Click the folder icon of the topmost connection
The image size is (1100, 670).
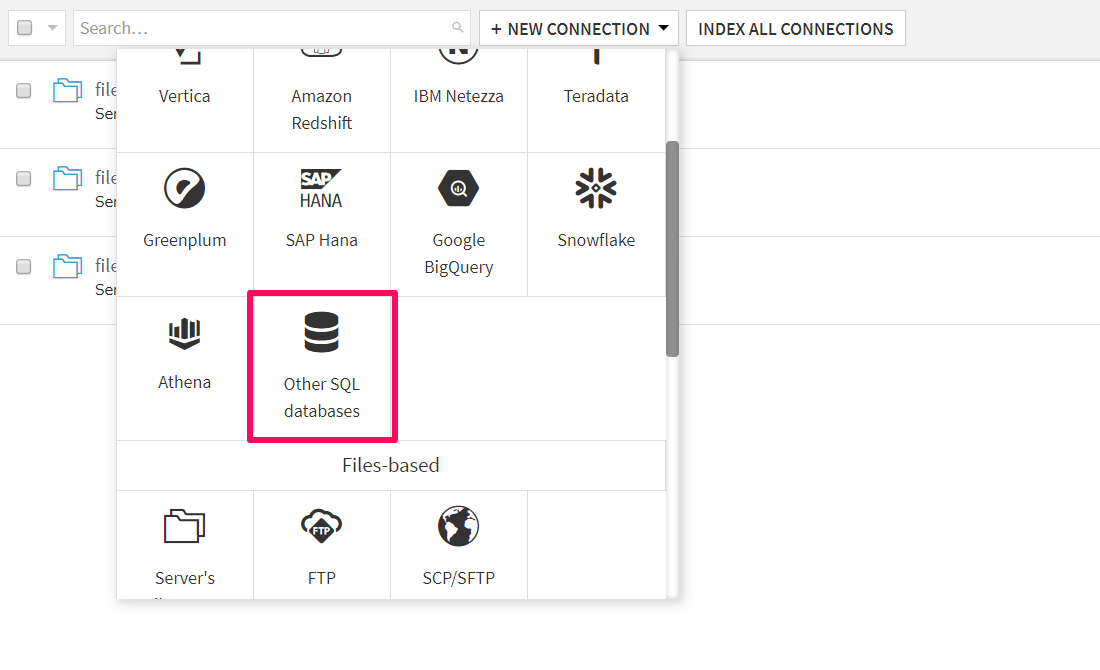pyautogui.click(x=67, y=91)
